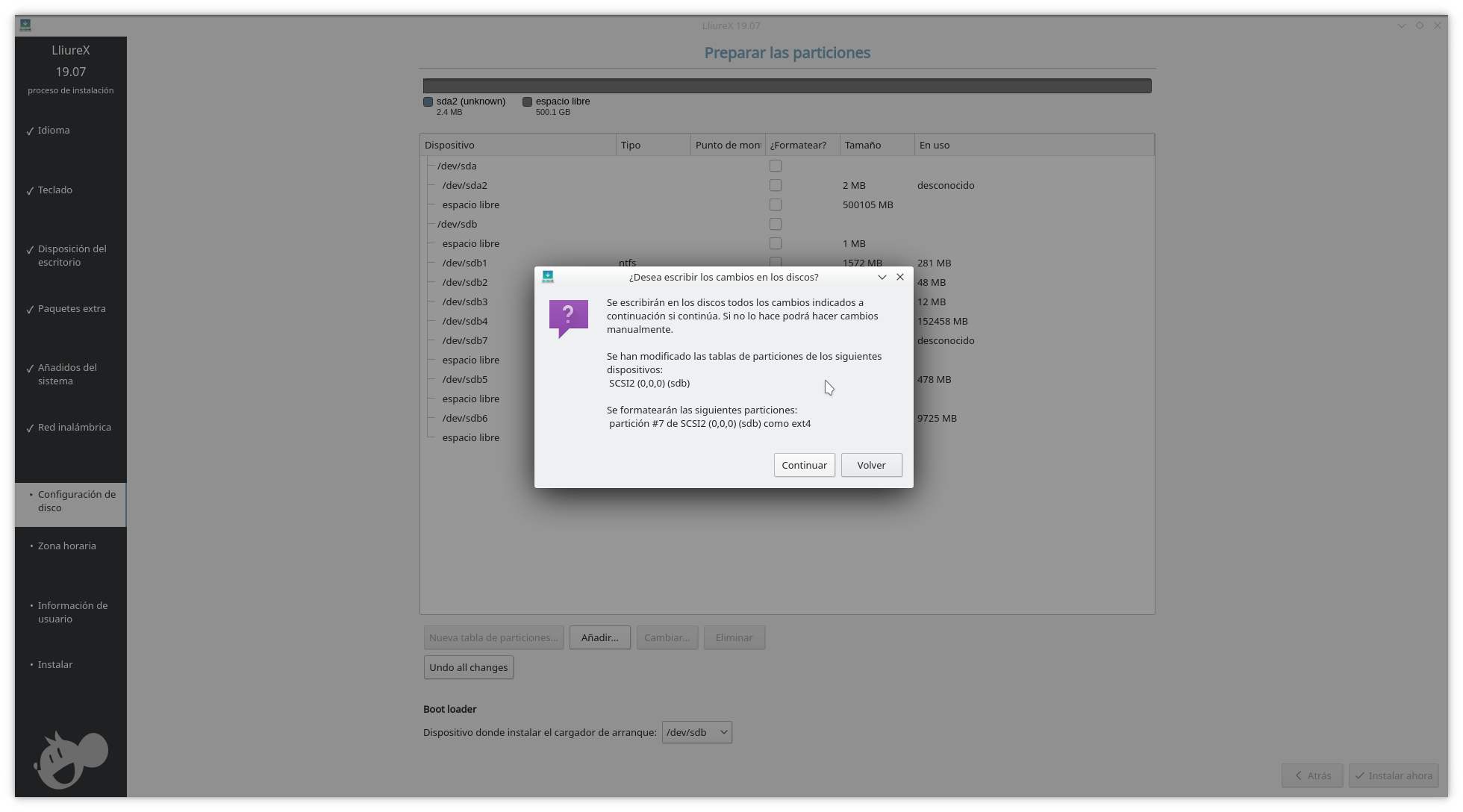Select the Configuración de disco sidebar step
This screenshot has width=1463, height=812.
[76, 501]
